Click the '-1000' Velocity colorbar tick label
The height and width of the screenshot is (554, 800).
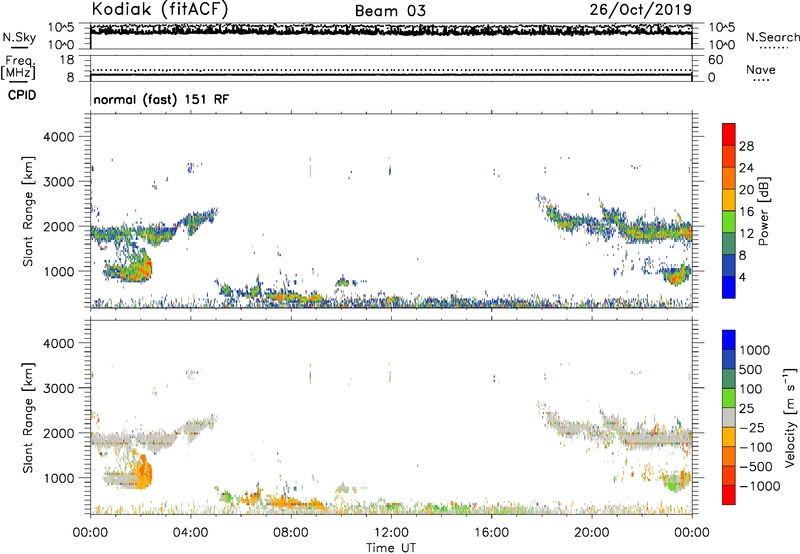(x=759, y=486)
